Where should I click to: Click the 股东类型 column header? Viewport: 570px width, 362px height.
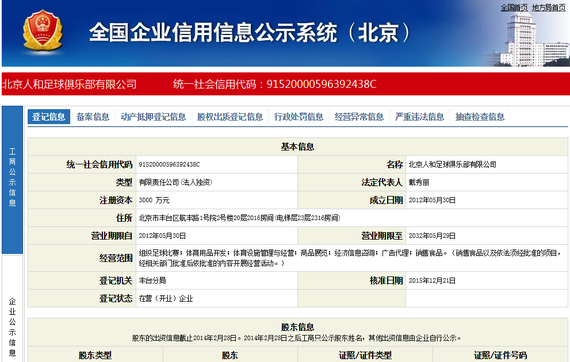coord(95,355)
